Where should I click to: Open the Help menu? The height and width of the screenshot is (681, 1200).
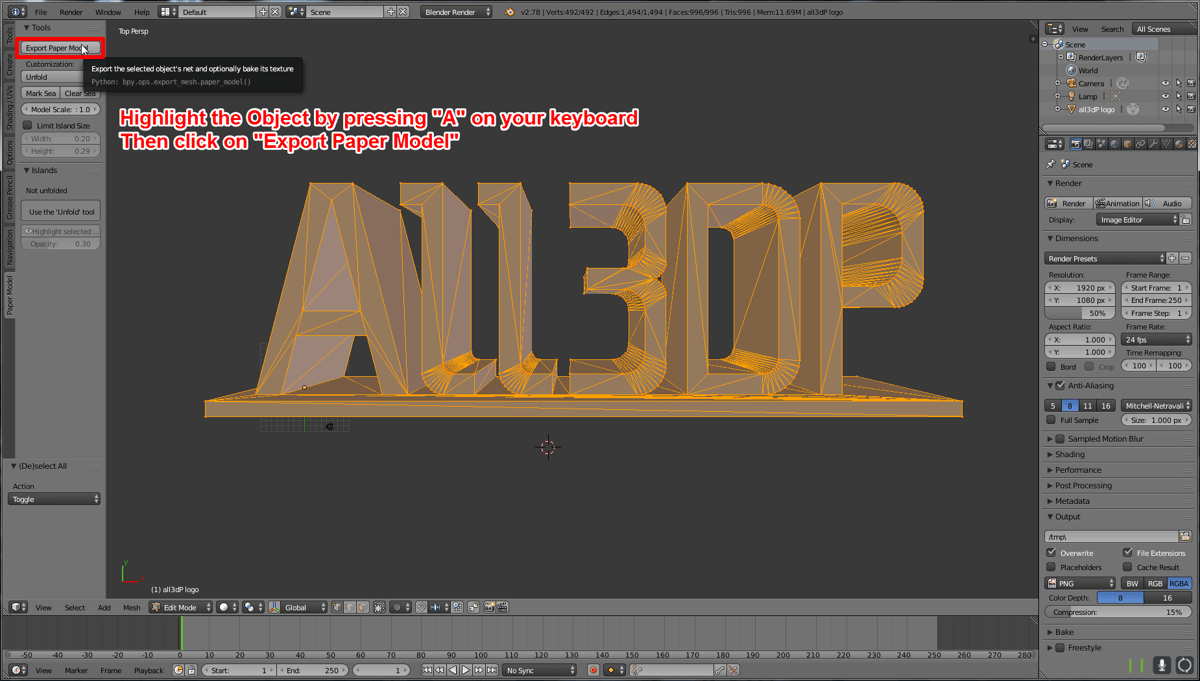pyautogui.click(x=142, y=12)
